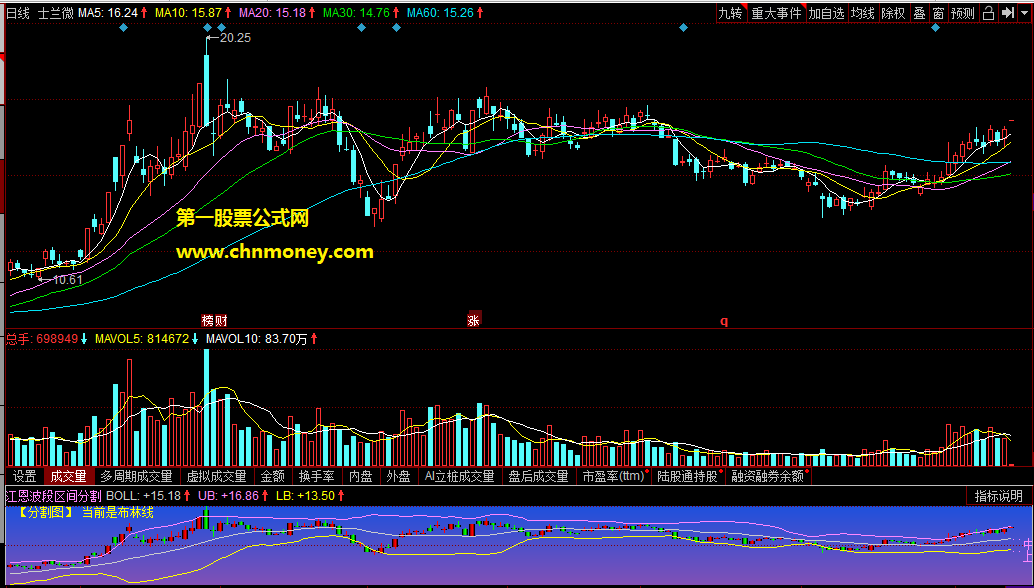Click the 10.61 low price label
Screen dimensions: 1034x588
tap(67, 279)
